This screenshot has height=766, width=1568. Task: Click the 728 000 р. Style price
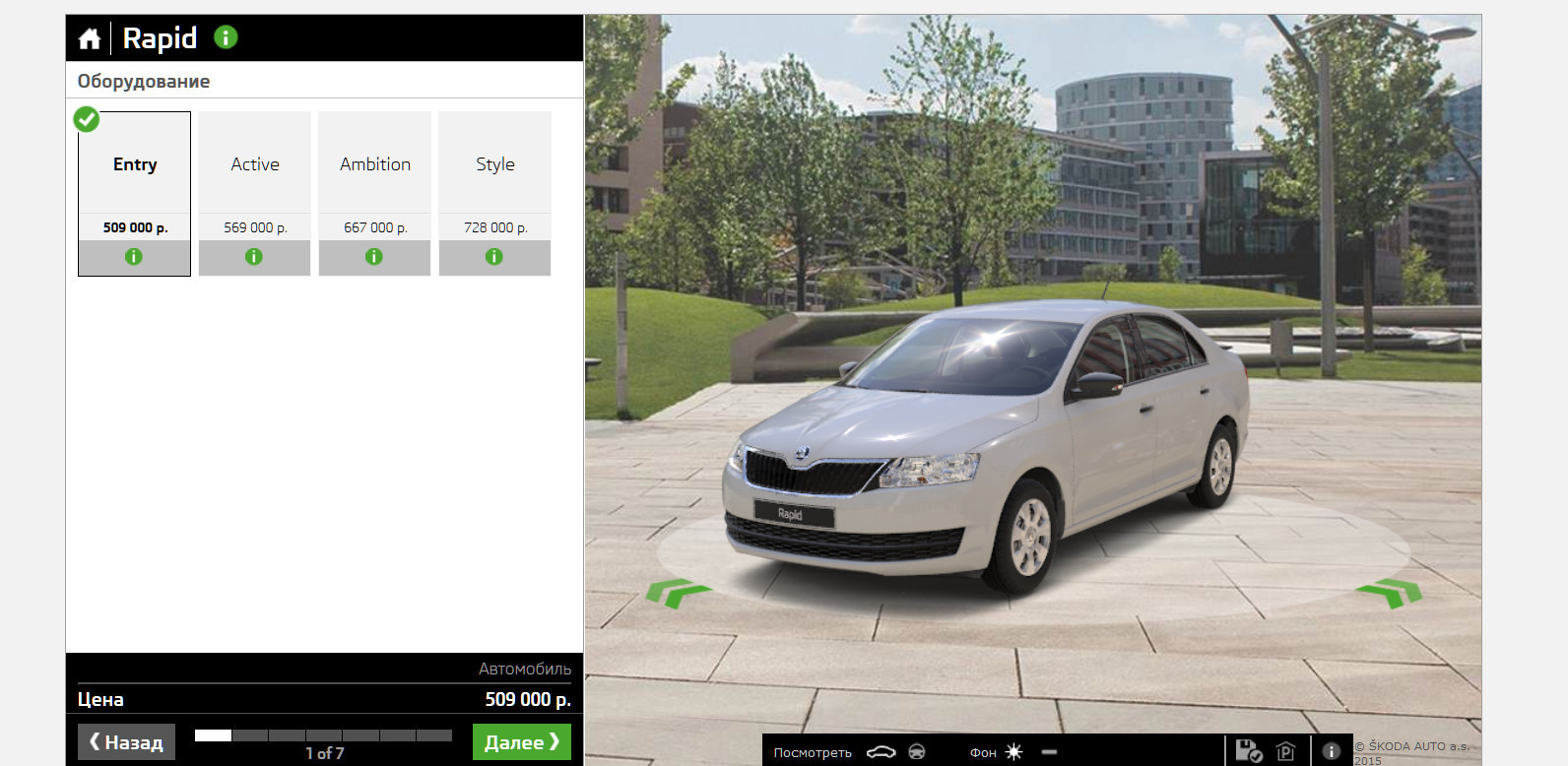click(x=495, y=227)
